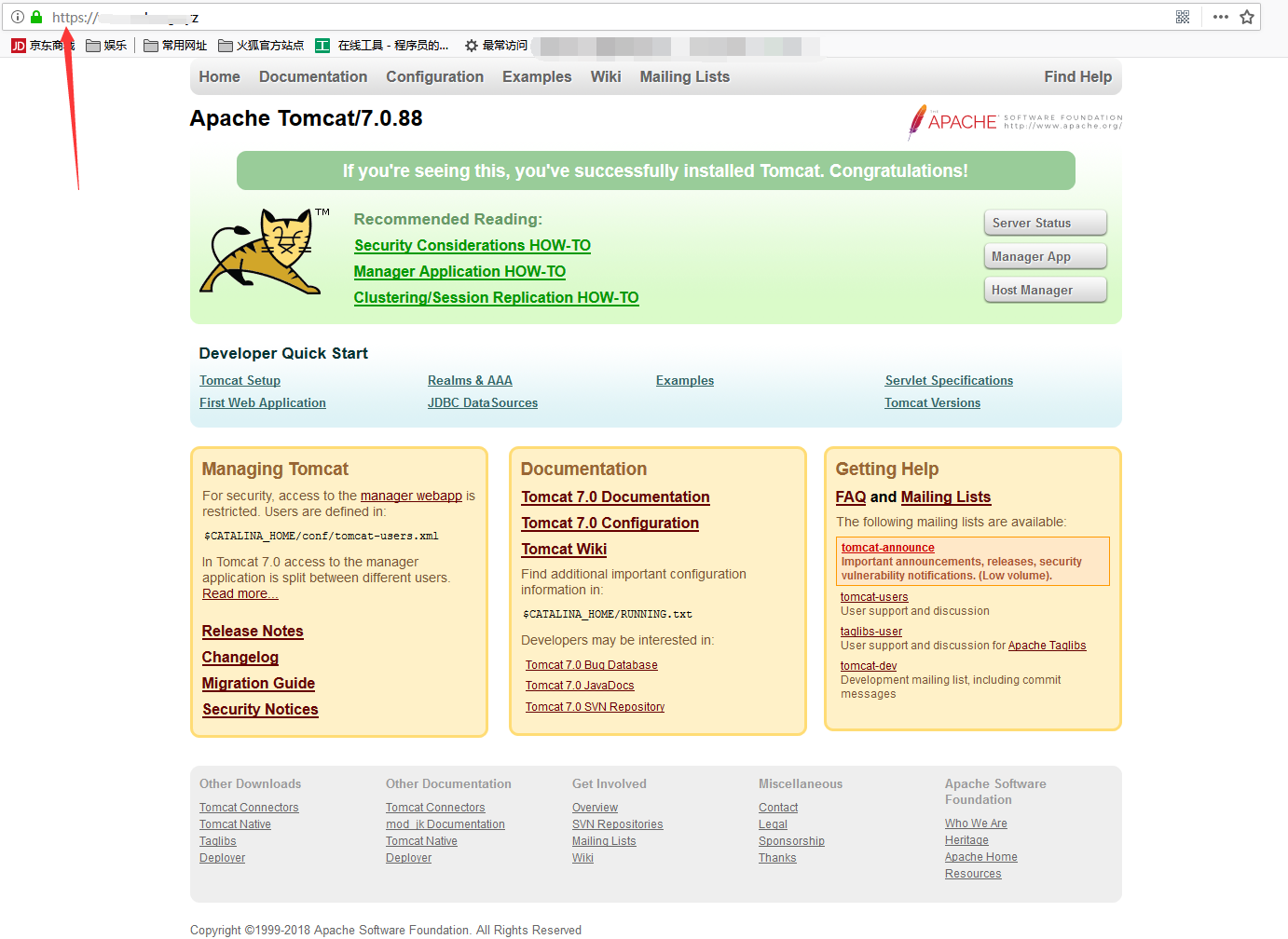Open the Heritage footer link
1288x939 pixels.
(966, 840)
